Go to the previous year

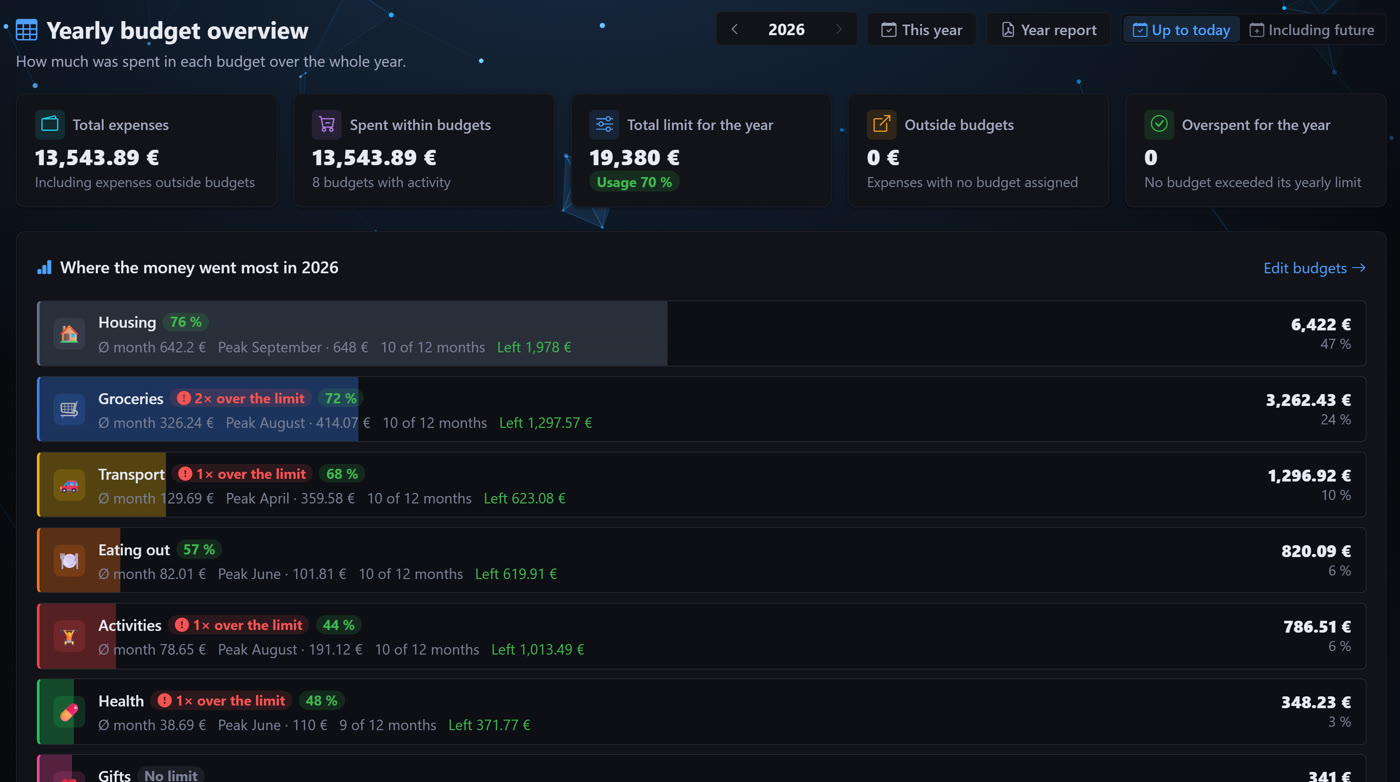coord(735,29)
